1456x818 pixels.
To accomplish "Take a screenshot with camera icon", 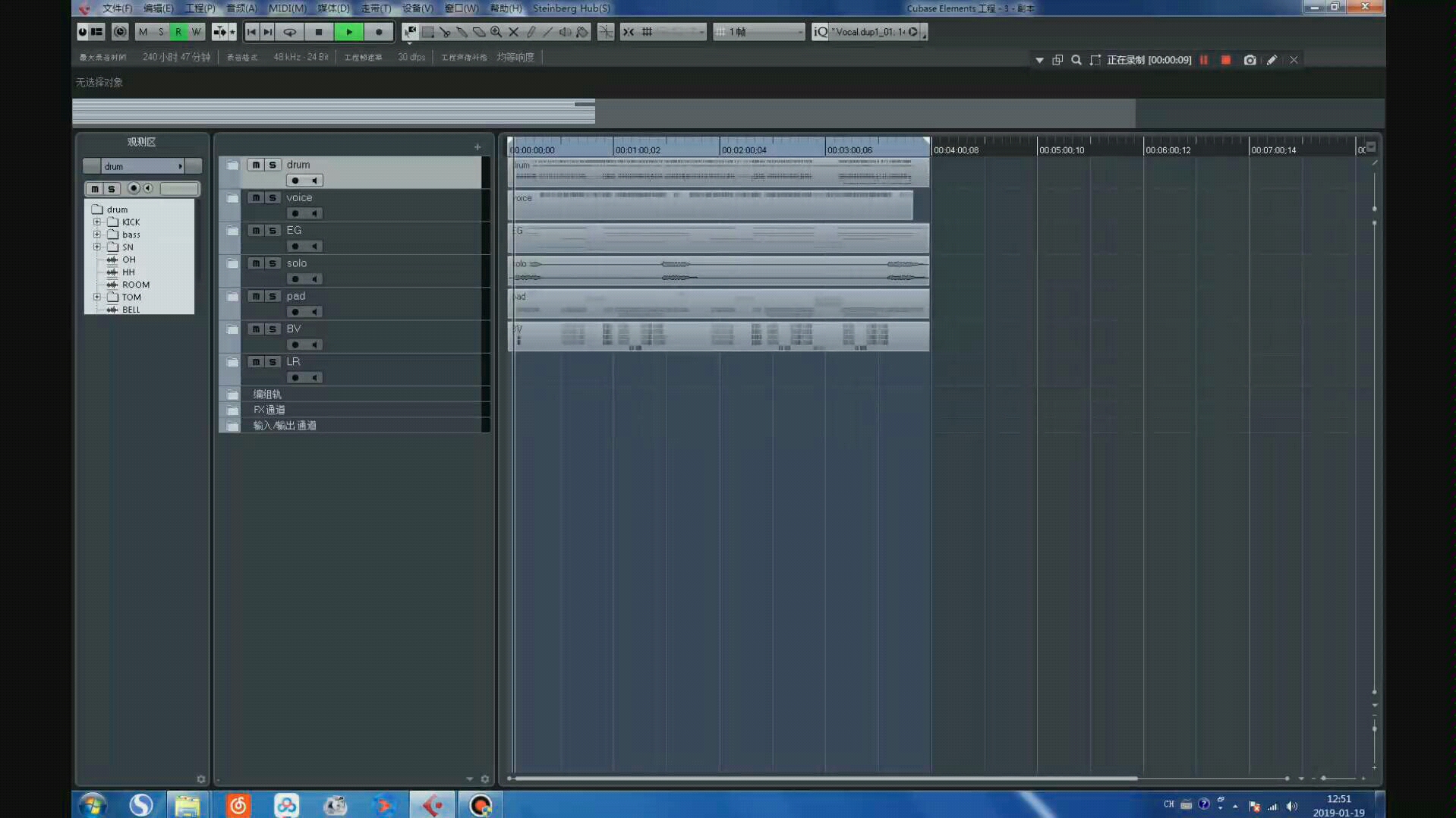I will click(x=1250, y=60).
